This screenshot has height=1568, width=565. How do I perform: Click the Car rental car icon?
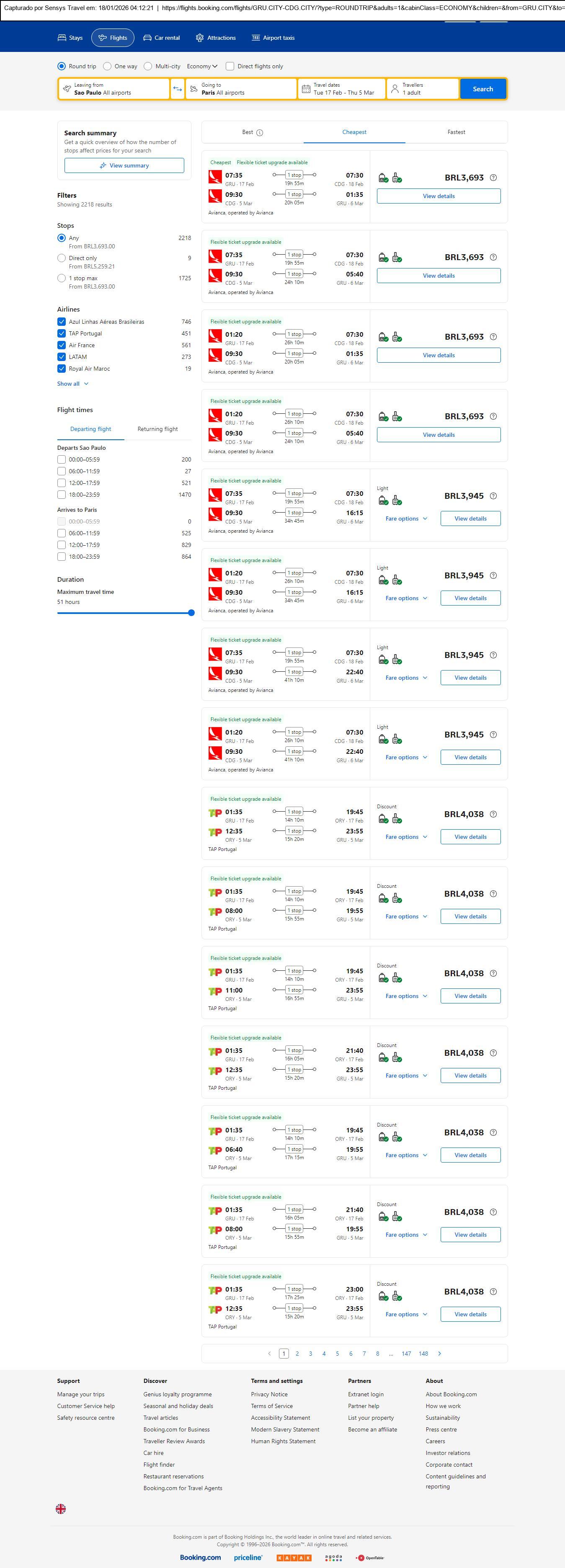coord(147,38)
